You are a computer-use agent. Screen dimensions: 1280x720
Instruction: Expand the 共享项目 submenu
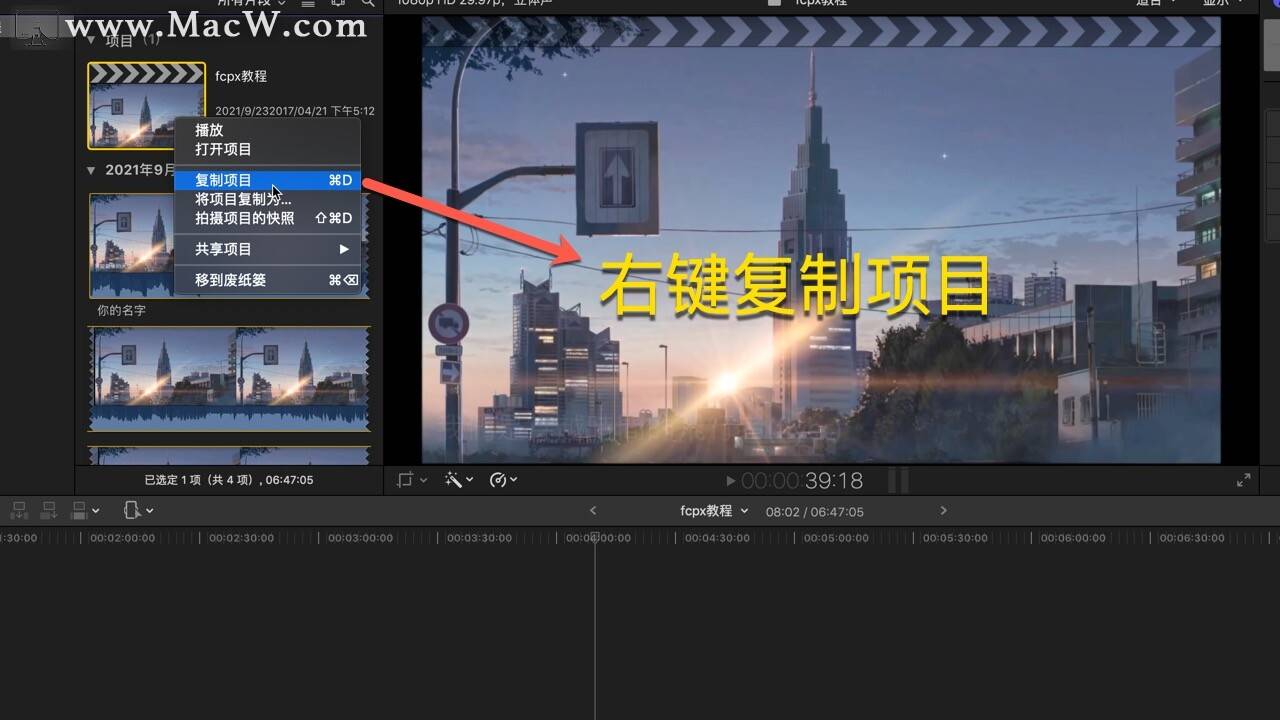point(267,249)
